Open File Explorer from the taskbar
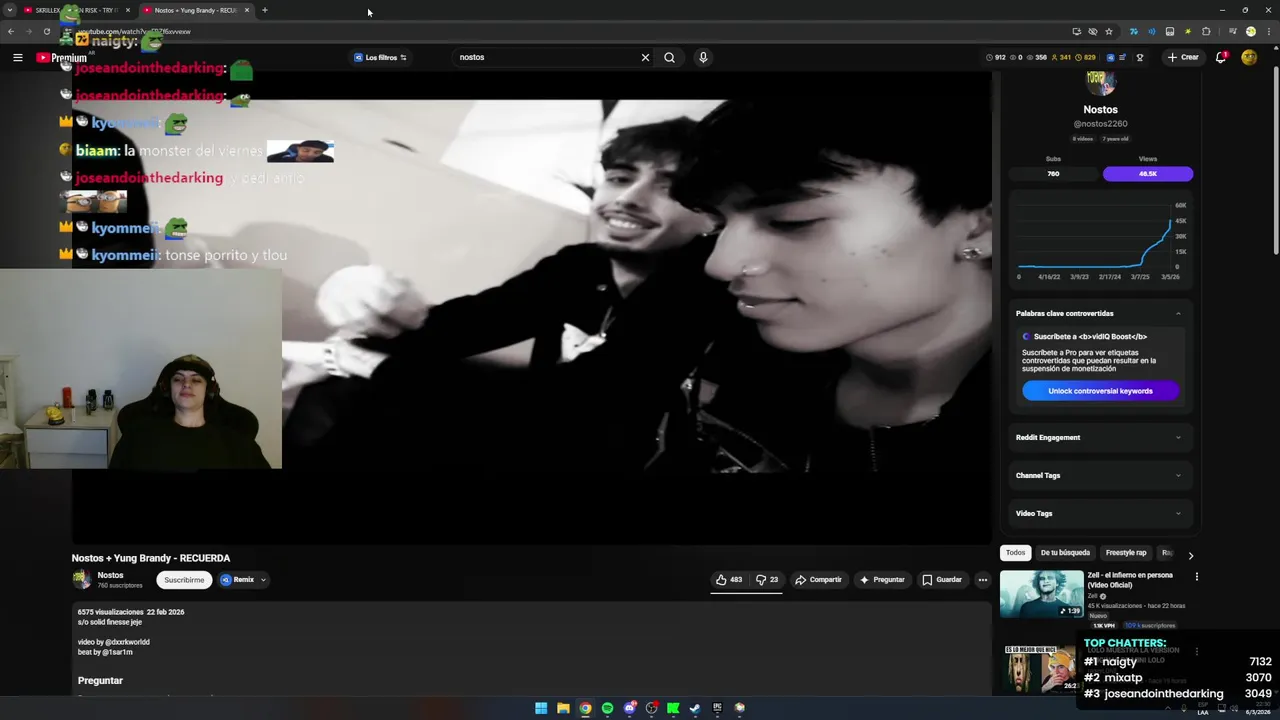 pos(563,708)
